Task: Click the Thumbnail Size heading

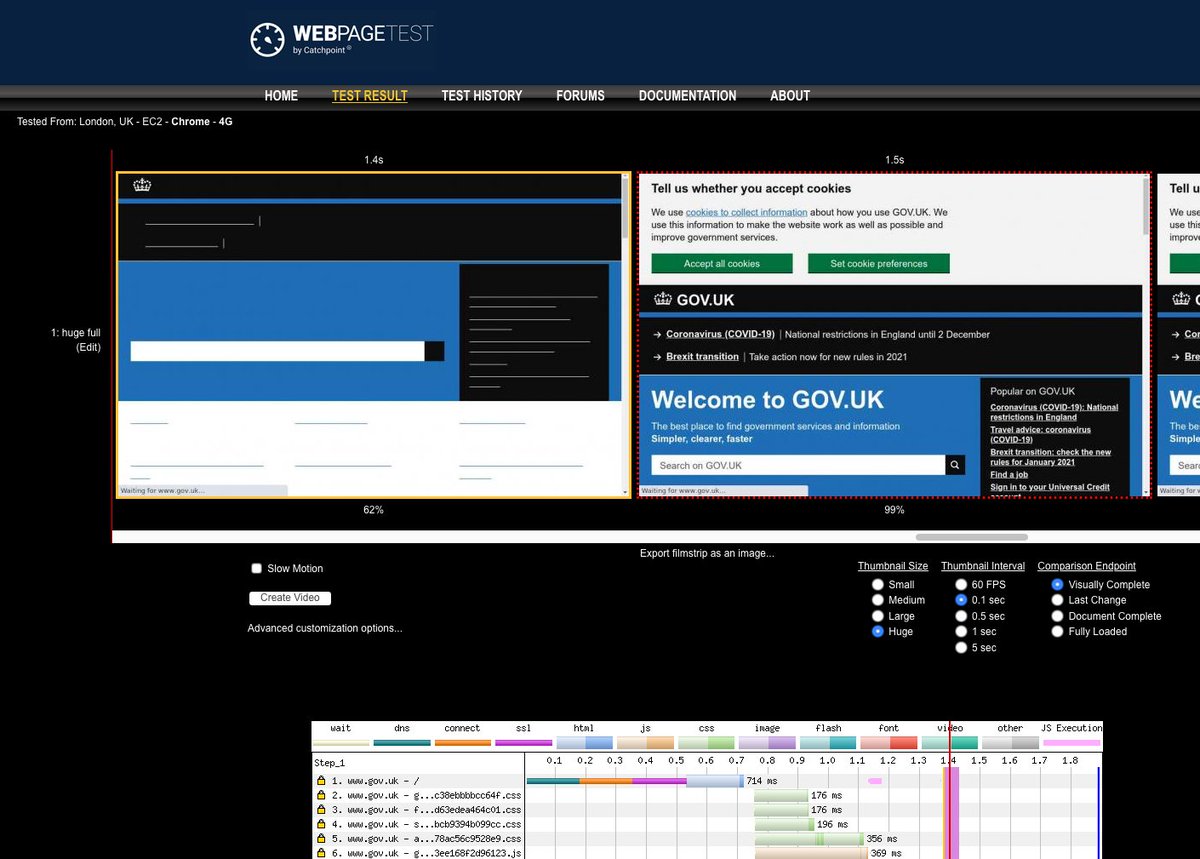Action: pyautogui.click(x=893, y=566)
